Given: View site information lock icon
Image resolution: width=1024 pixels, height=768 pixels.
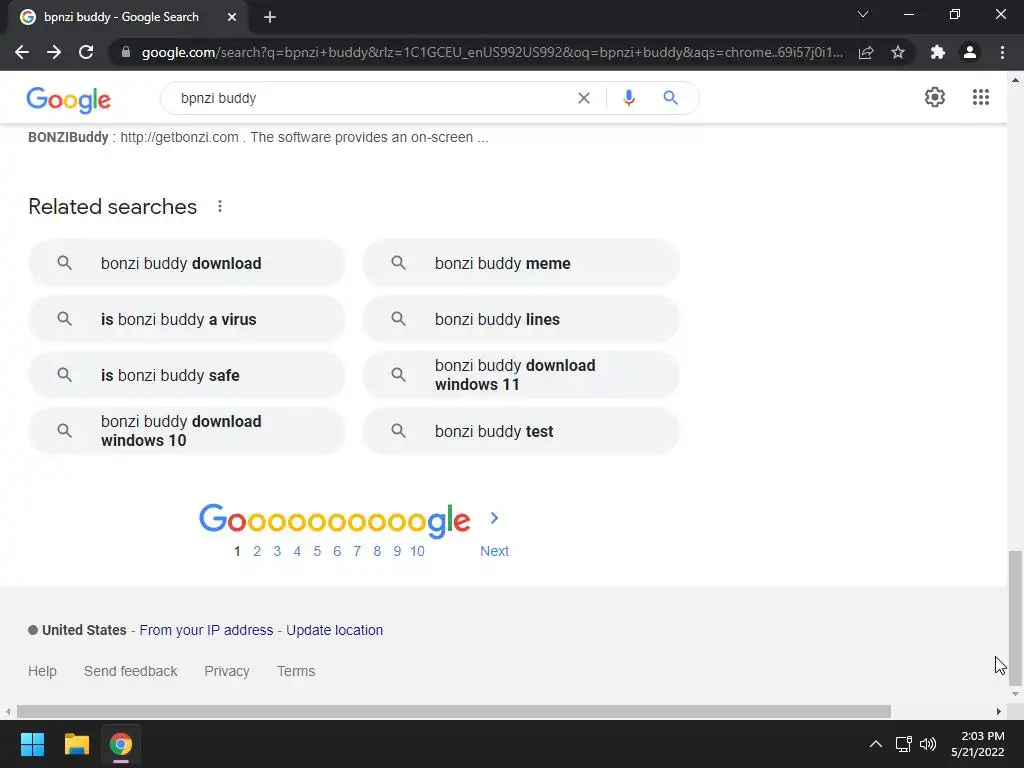Looking at the screenshot, I should click(126, 52).
